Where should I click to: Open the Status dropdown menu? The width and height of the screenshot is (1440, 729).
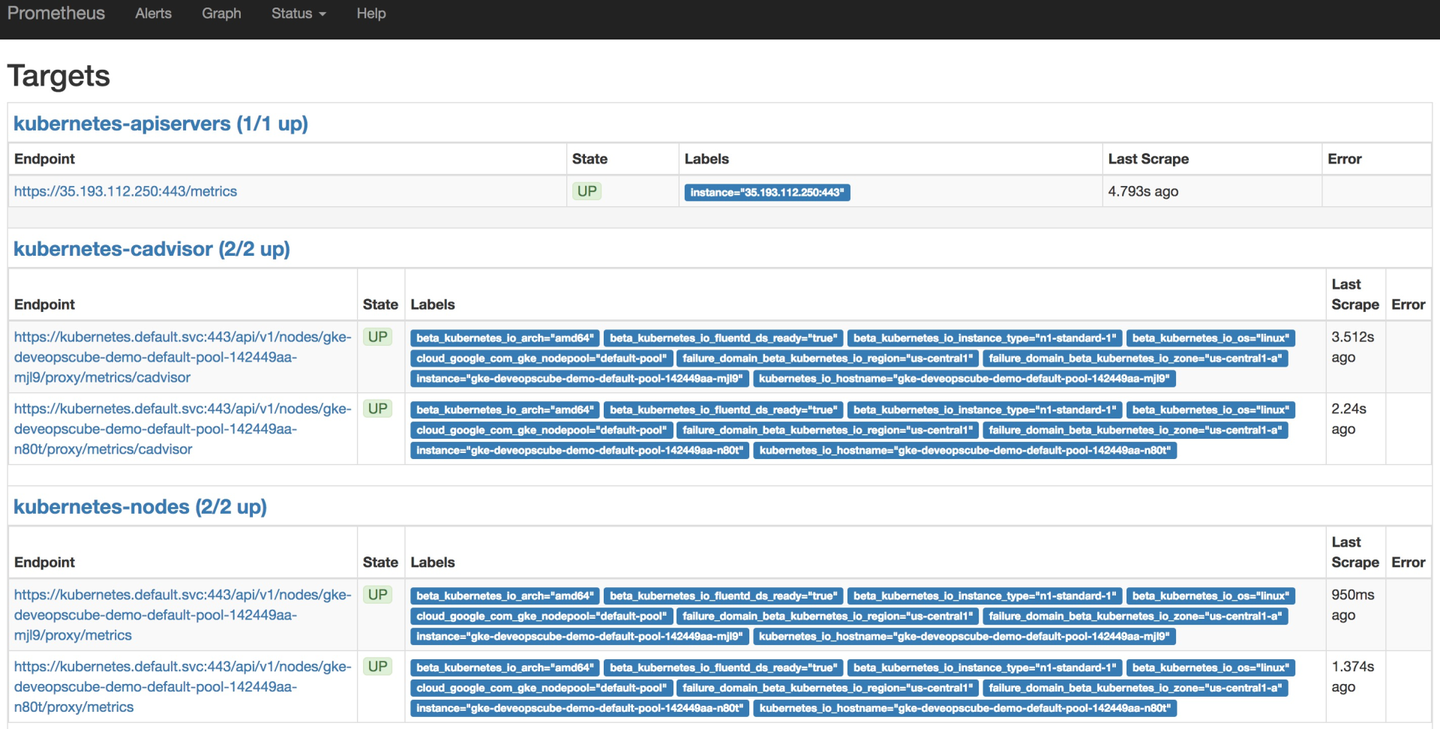[298, 14]
